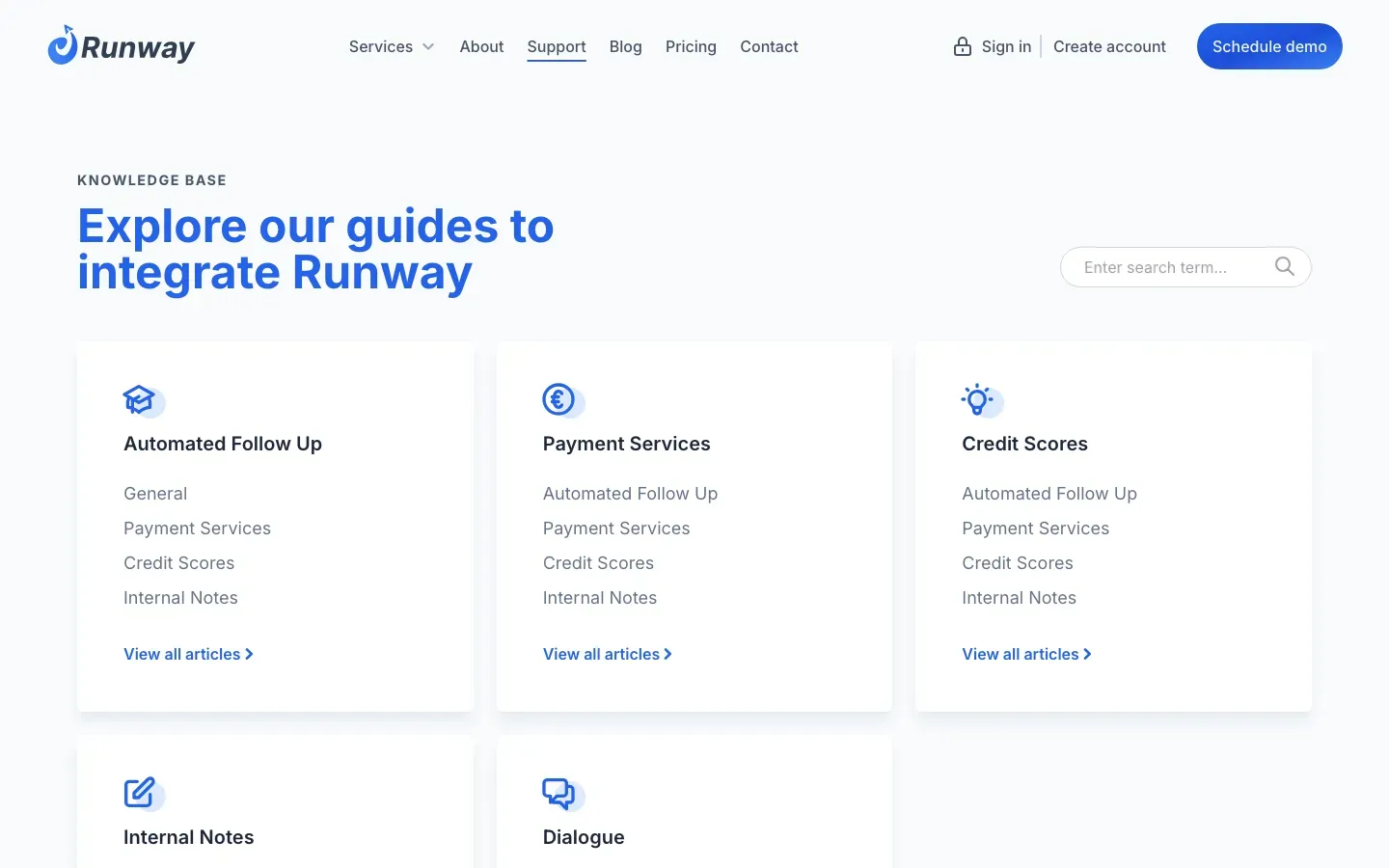This screenshot has height=868, width=1389.
Task: Click the Runway logo
Action: click(121, 46)
